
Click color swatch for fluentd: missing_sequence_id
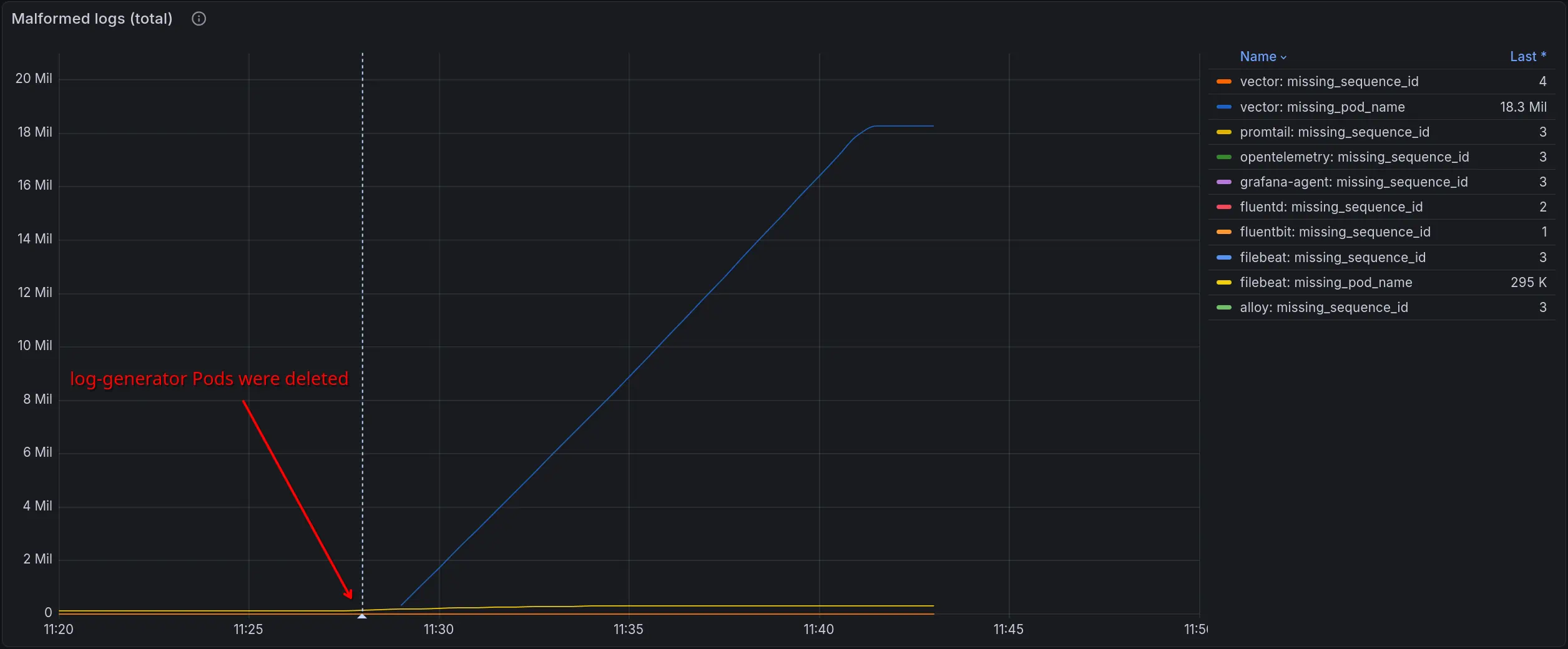pyautogui.click(x=1223, y=207)
